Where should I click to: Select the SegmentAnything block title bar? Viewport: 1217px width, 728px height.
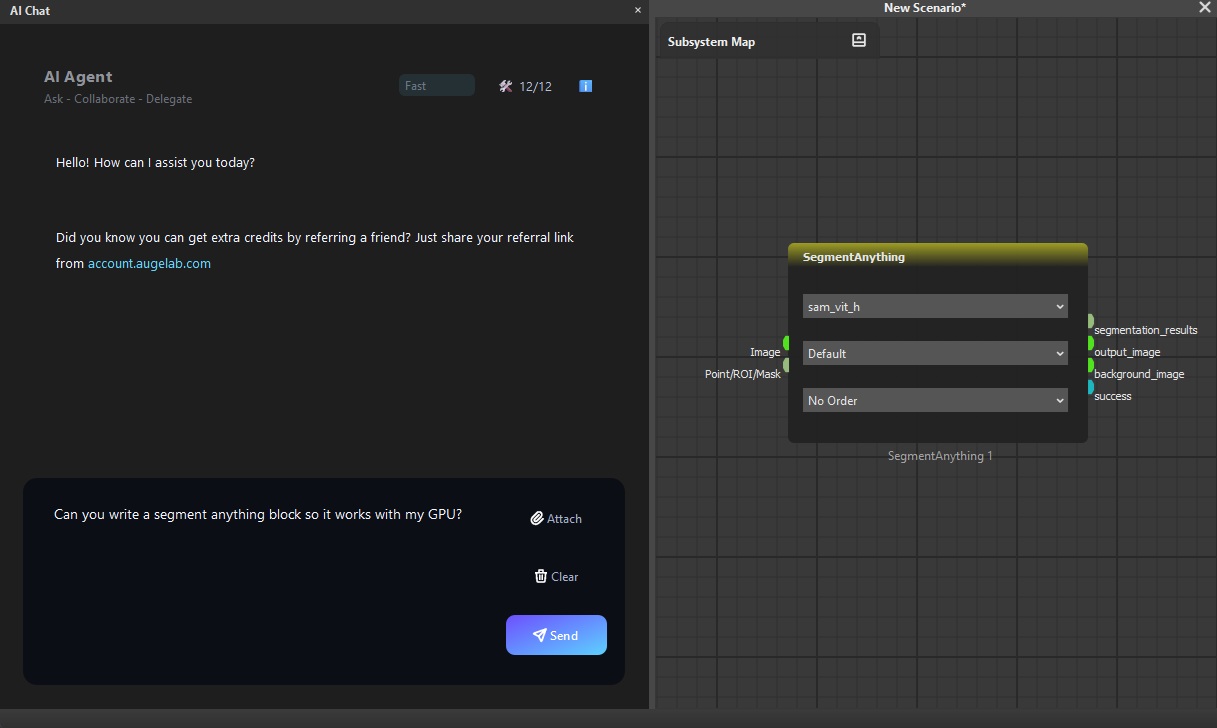tap(937, 256)
